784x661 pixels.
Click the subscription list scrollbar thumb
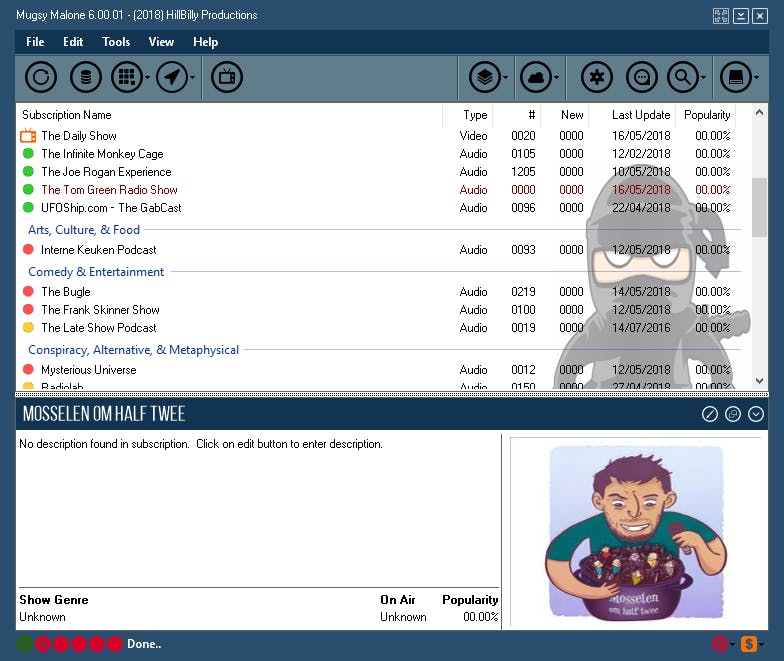pyautogui.click(x=759, y=207)
